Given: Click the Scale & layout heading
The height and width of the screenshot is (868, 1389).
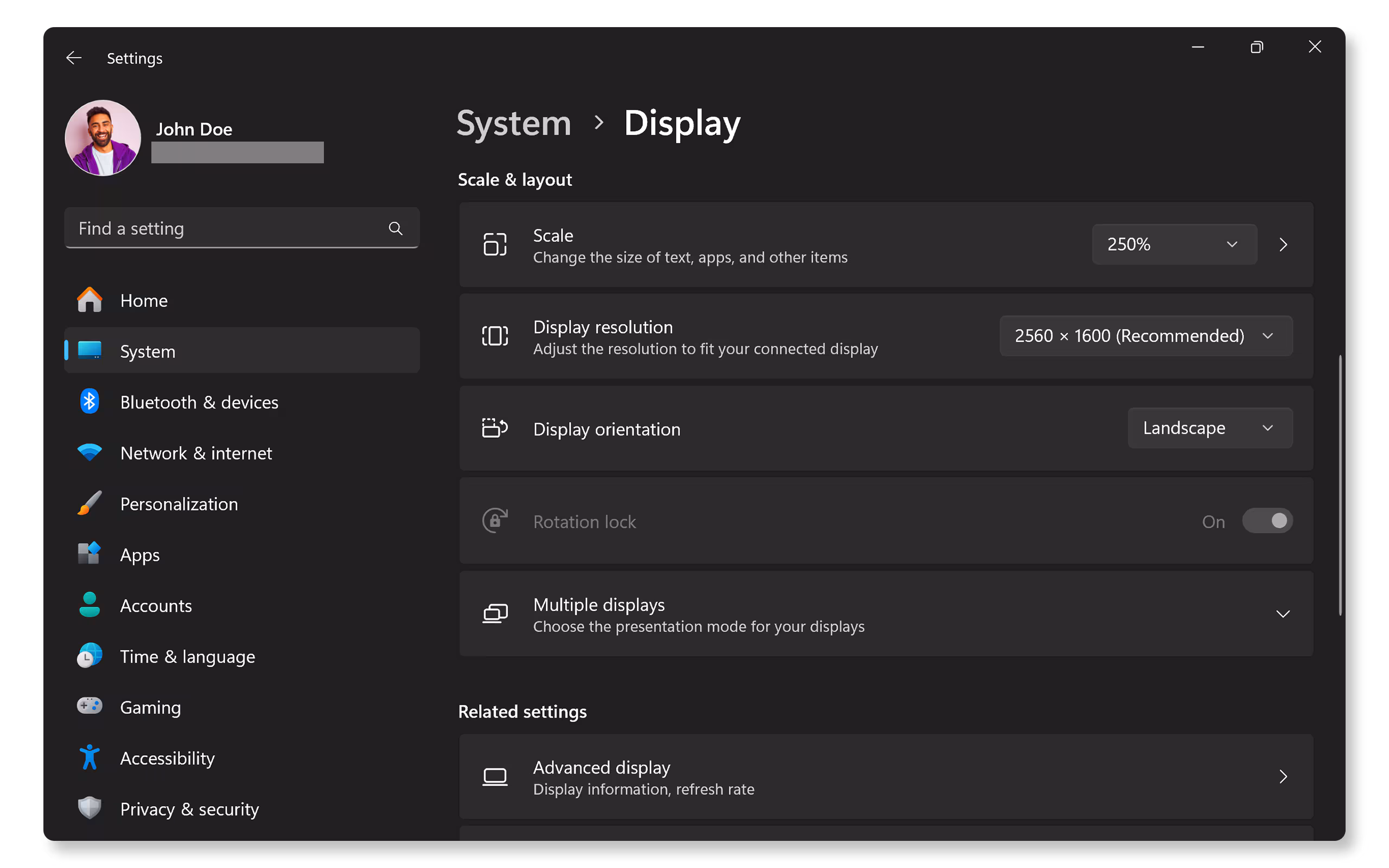Looking at the screenshot, I should (515, 180).
